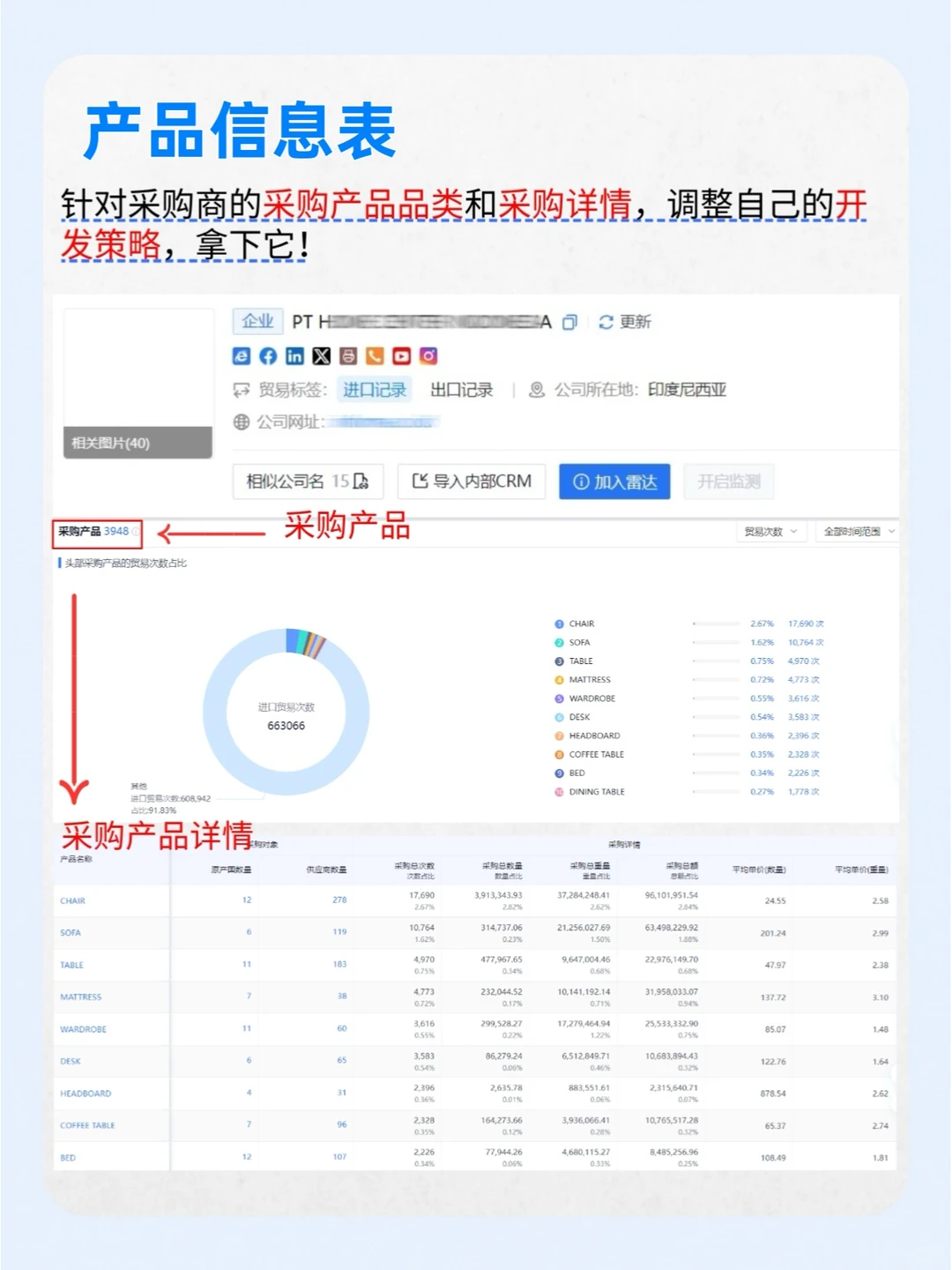Switch to the 进口记录 tab
This screenshot has height=1270, width=952.
(x=374, y=389)
